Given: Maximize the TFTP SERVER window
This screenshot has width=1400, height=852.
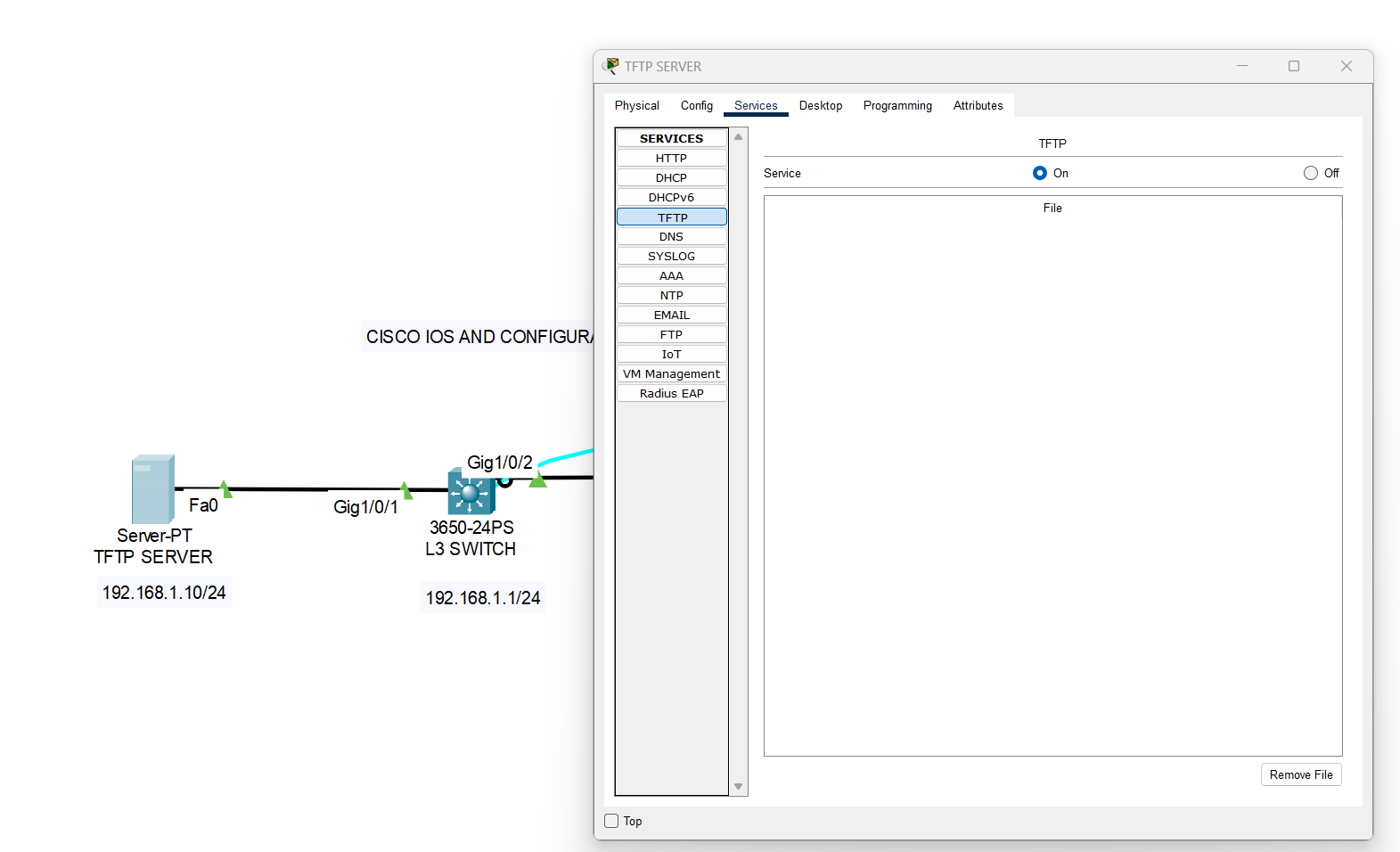Looking at the screenshot, I should [x=1293, y=66].
